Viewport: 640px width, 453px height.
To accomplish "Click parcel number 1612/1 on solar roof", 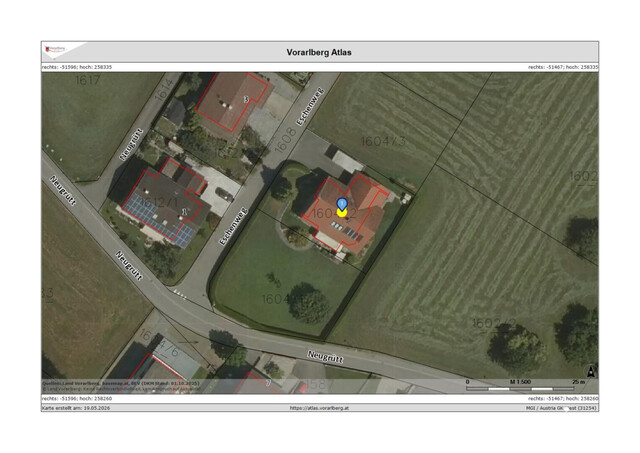I will [158, 202].
